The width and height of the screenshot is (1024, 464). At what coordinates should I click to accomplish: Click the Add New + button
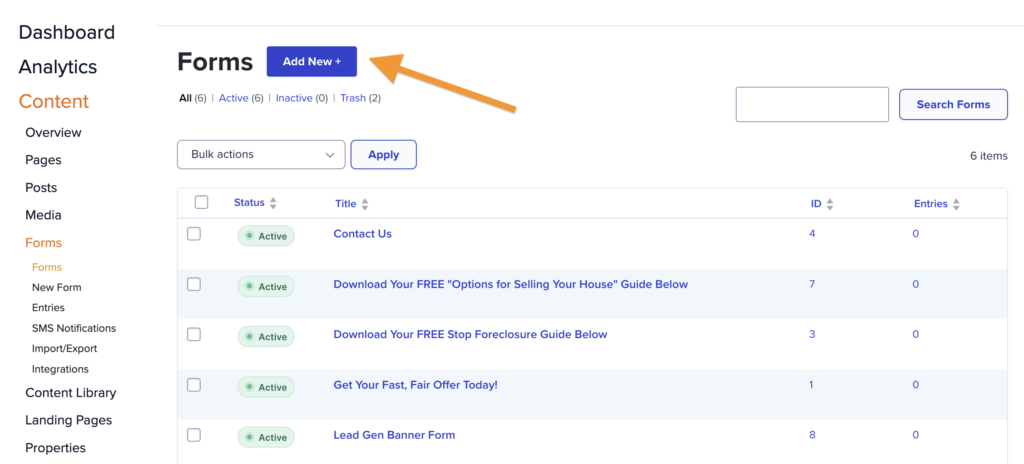coord(312,61)
